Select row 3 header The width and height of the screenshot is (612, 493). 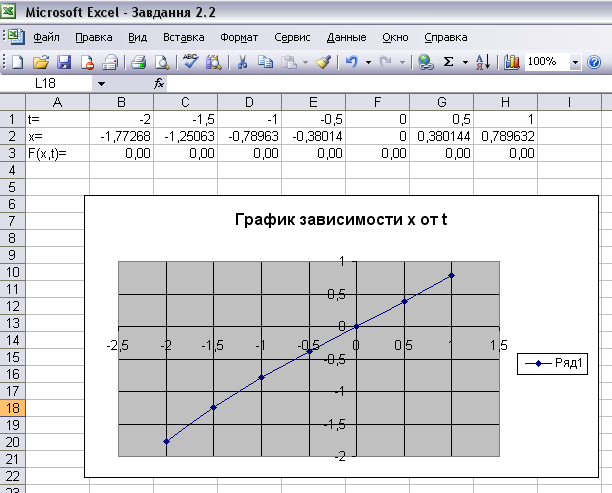(12, 153)
